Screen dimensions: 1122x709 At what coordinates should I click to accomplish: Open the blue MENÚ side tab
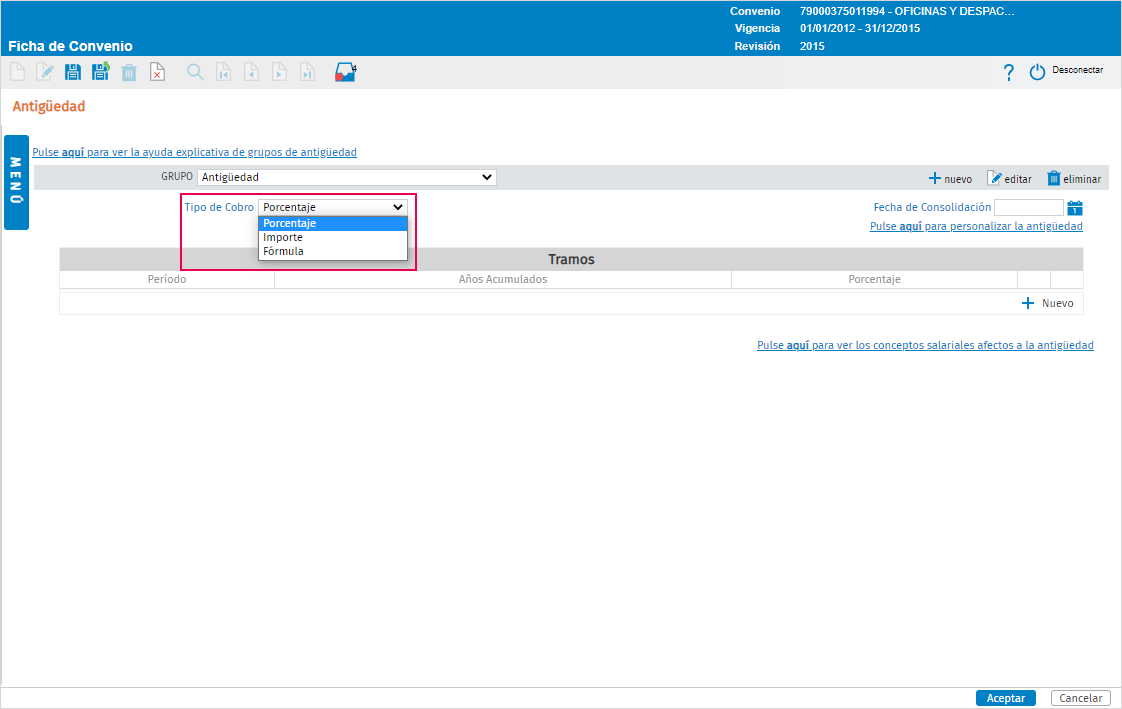tap(16, 182)
